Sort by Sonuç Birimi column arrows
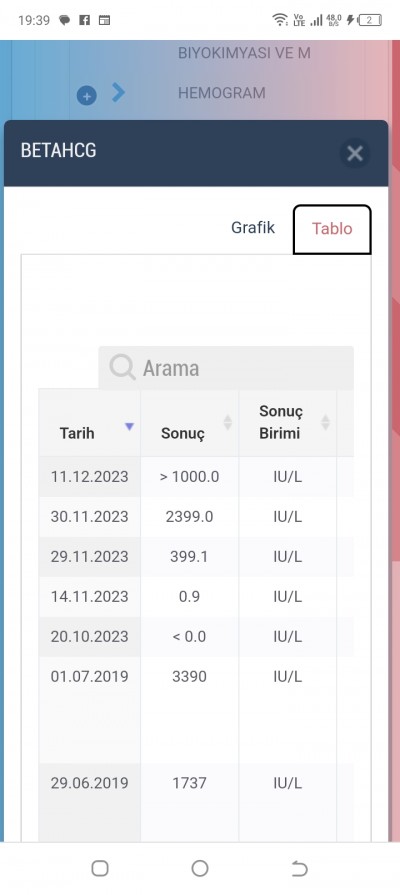400x895 pixels. pos(325,422)
